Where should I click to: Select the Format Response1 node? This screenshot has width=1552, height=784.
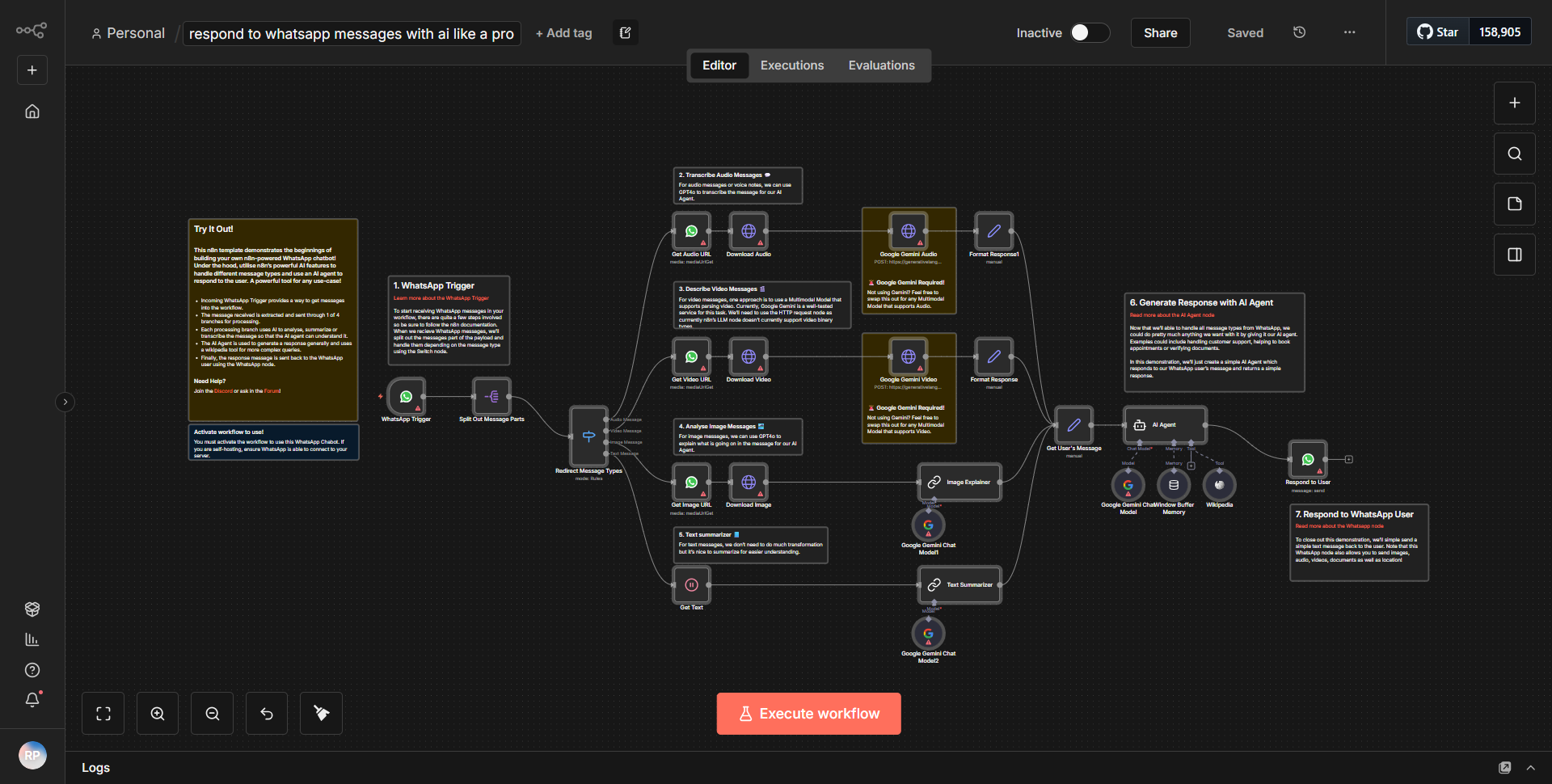pyautogui.click(x=994, y=231)
